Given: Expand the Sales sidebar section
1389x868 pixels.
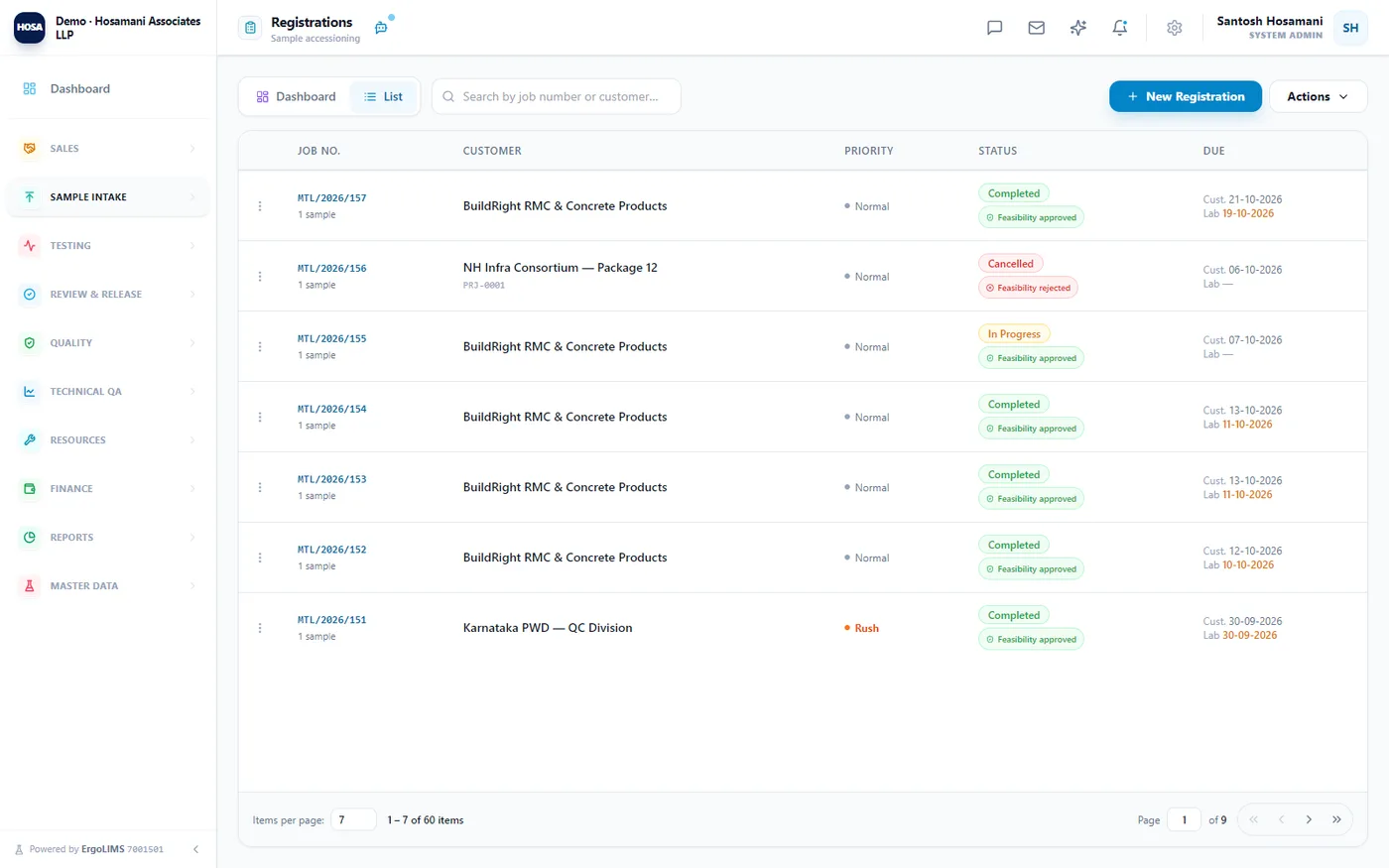Looking at the screenshot, I should [108, 149].
